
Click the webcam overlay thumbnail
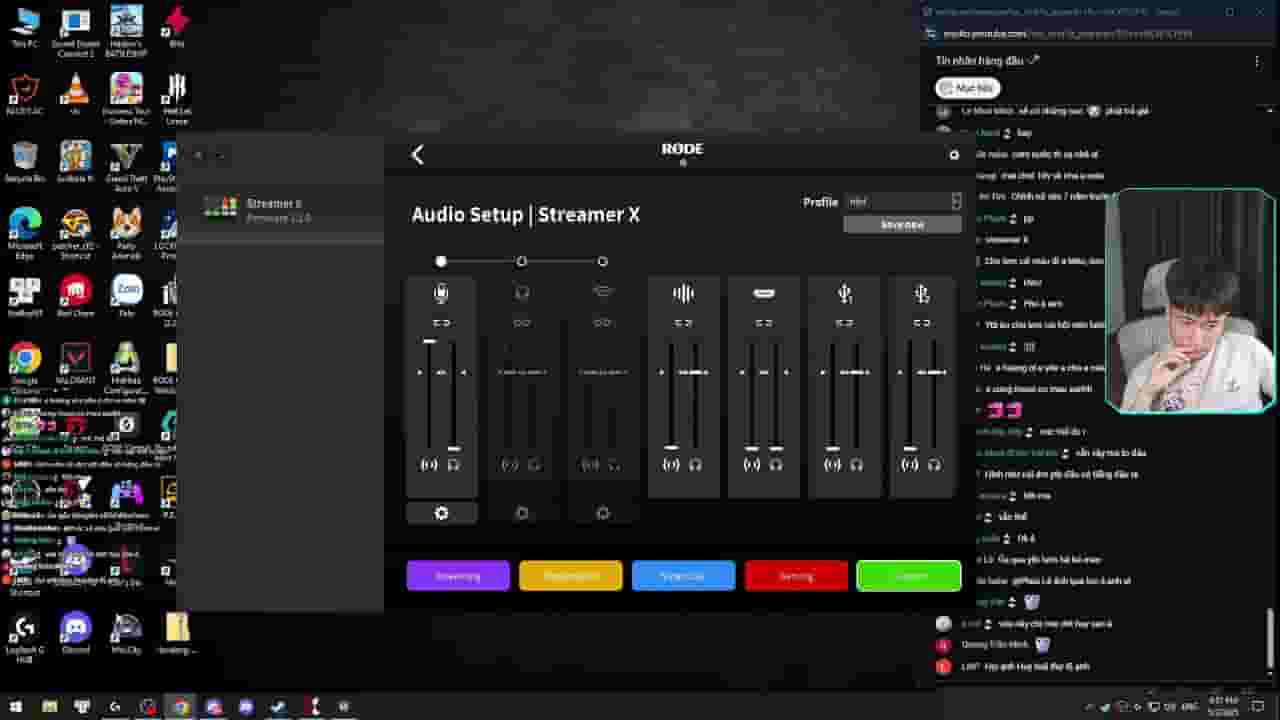point(1190,300)
